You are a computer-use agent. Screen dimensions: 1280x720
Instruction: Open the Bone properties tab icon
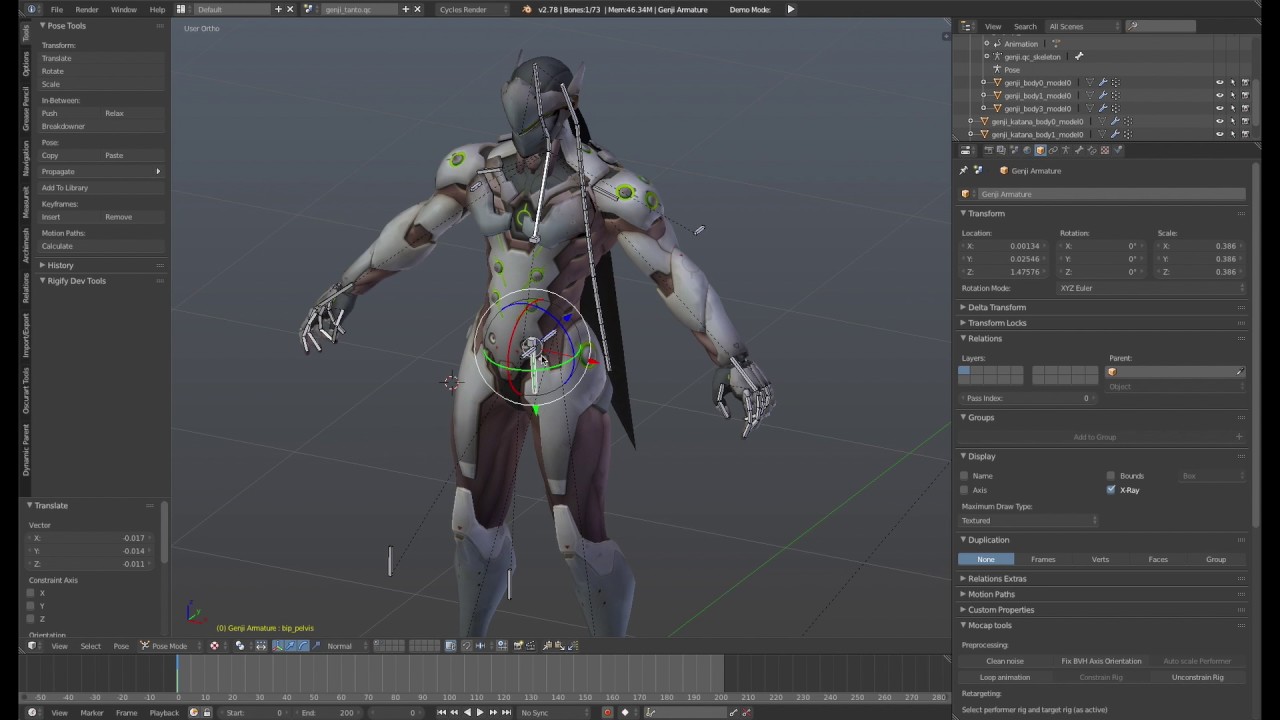click(1079, 150)
